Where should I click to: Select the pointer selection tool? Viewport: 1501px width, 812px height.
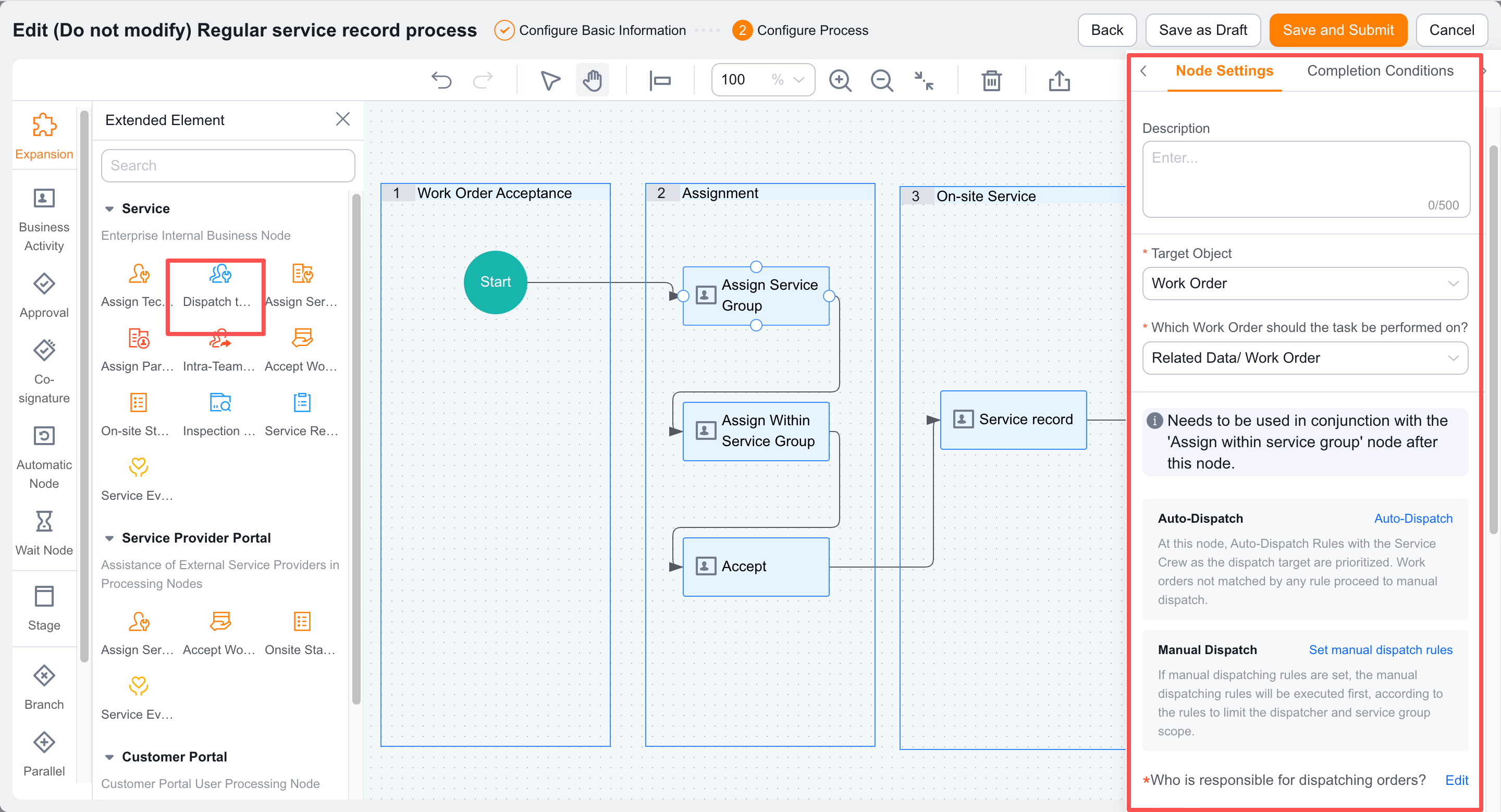550,80
